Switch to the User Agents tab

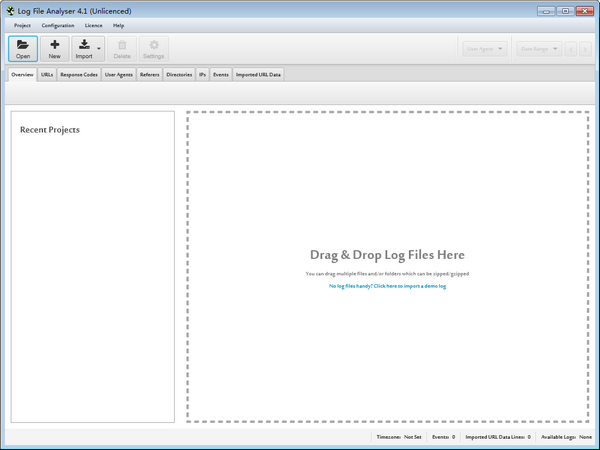pos(119,75)
